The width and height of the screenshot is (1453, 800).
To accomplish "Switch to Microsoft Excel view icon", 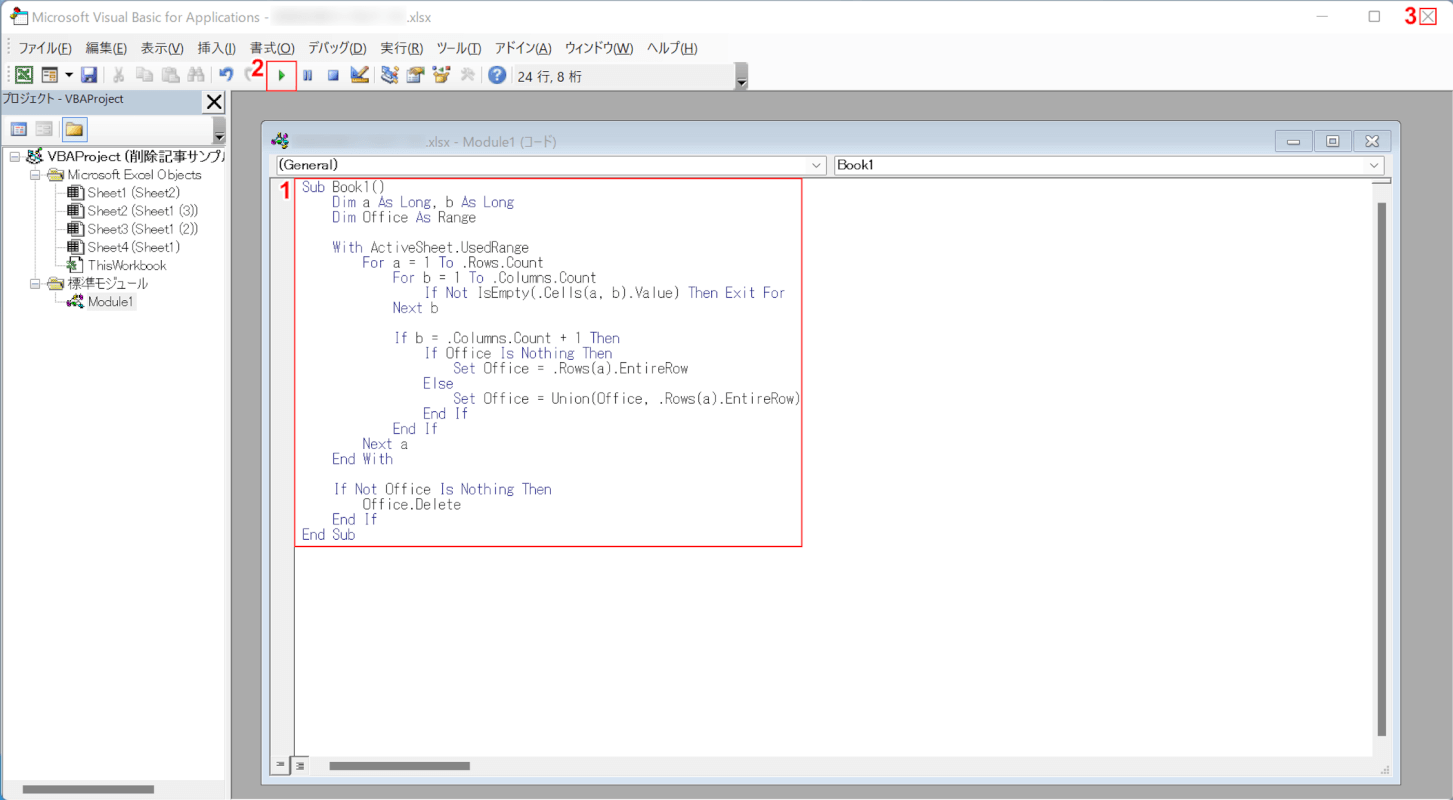I will [23, 75].
